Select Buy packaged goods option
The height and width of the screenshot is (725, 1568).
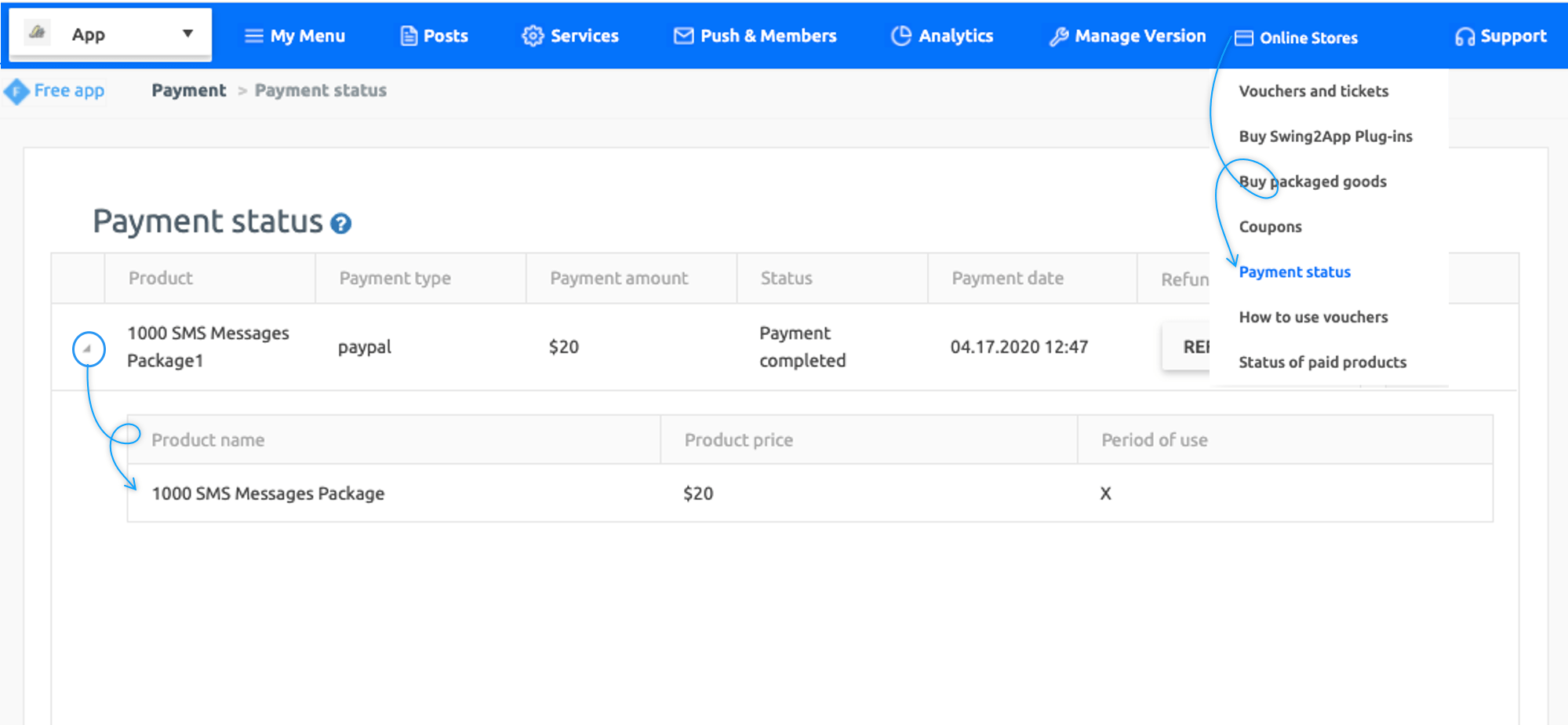pyautogui.click(x=1312, y=181)
